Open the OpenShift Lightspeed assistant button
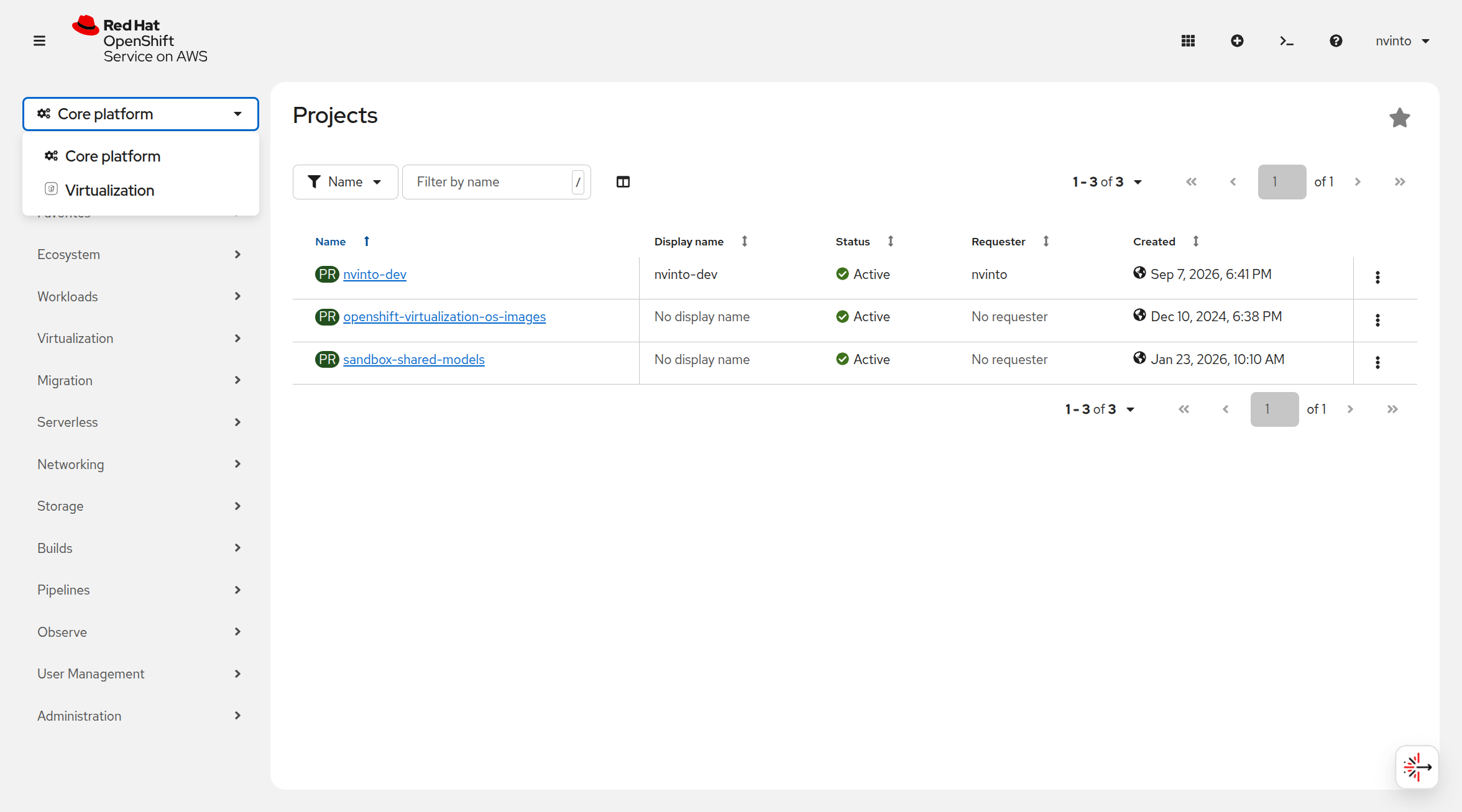Viewport: 1462px width, 812px height. [1417, 767]
